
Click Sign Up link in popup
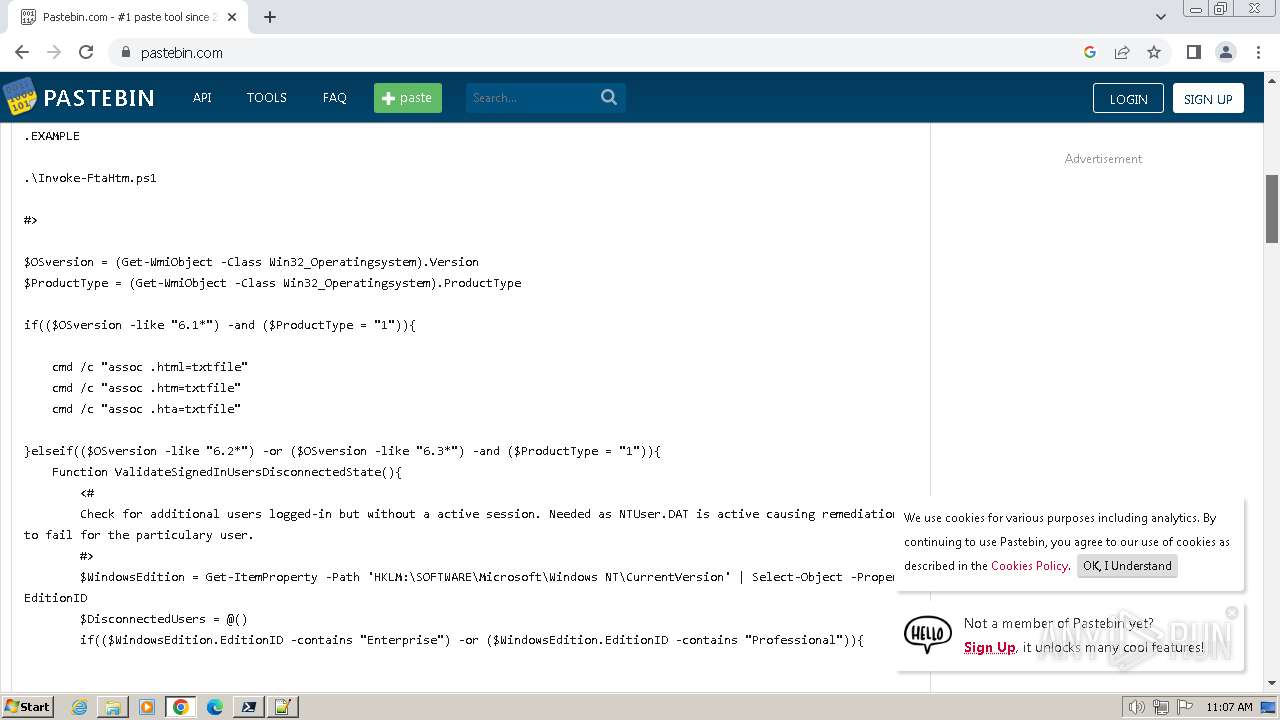[x=989, y=647]
